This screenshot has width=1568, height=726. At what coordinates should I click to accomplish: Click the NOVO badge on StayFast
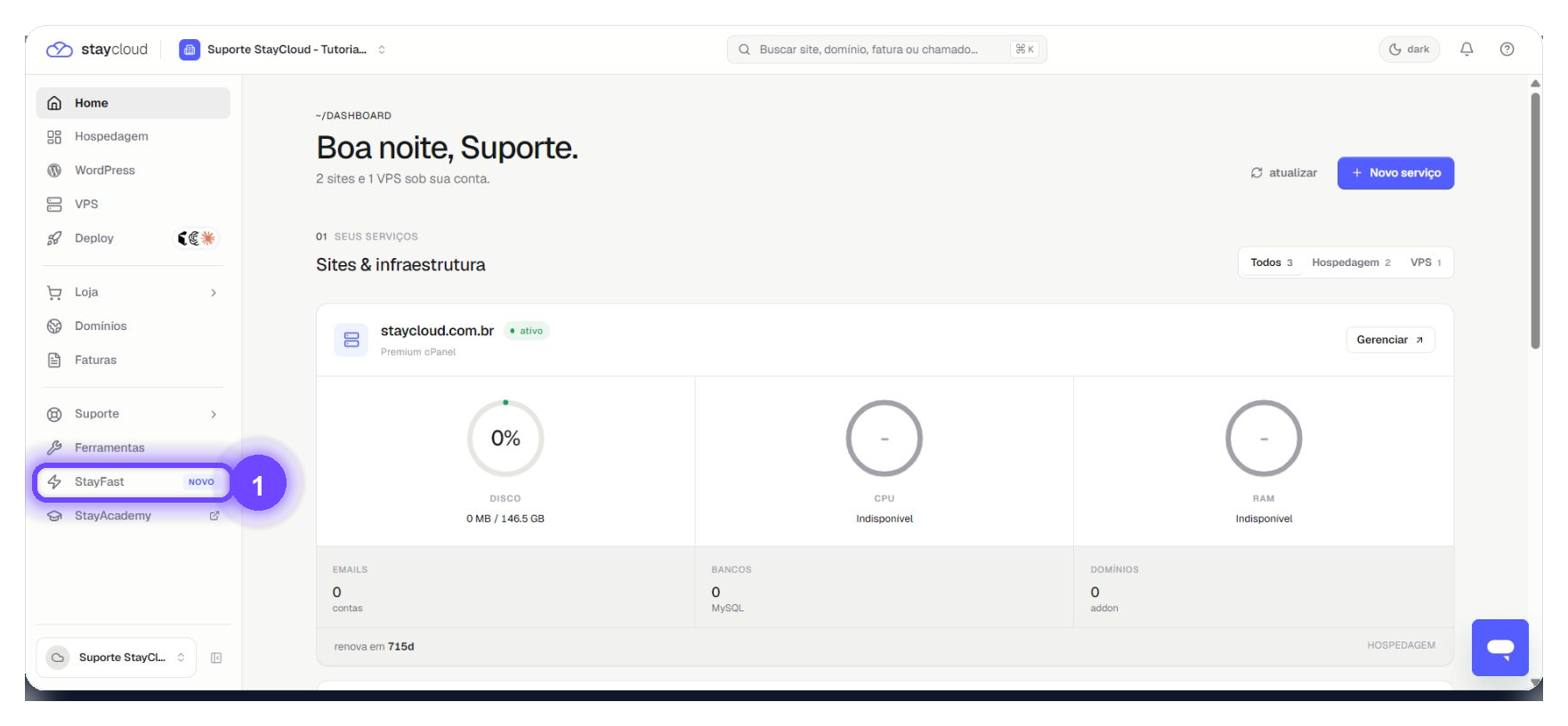pyautogui.click(x=201, y=482)
